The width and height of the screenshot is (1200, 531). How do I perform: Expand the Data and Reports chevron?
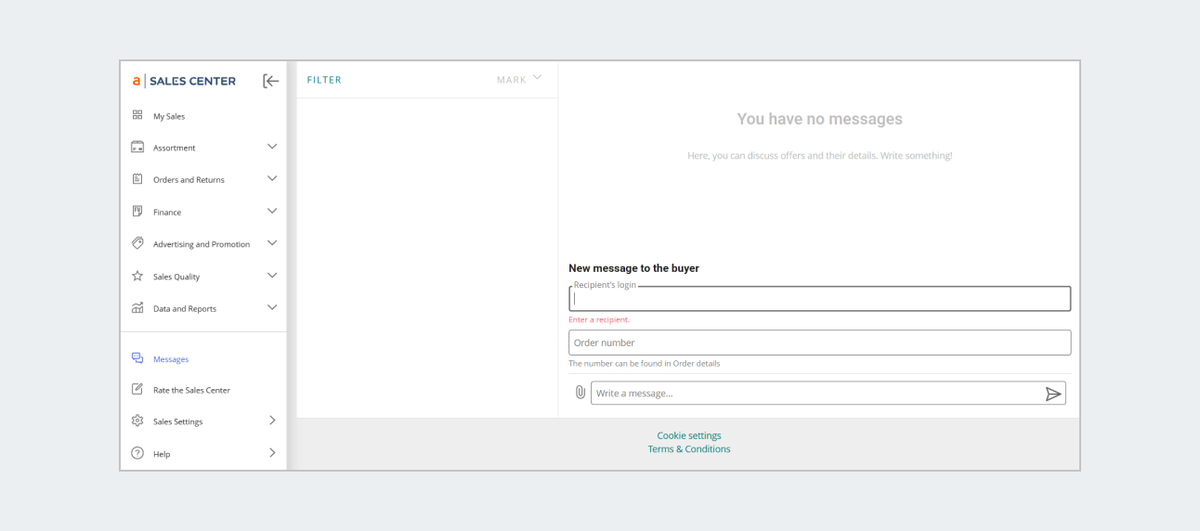point(272,307)
